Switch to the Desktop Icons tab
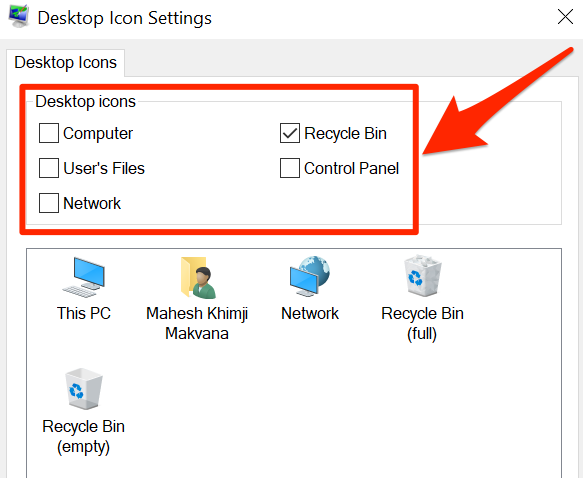 tap(65, 62)
